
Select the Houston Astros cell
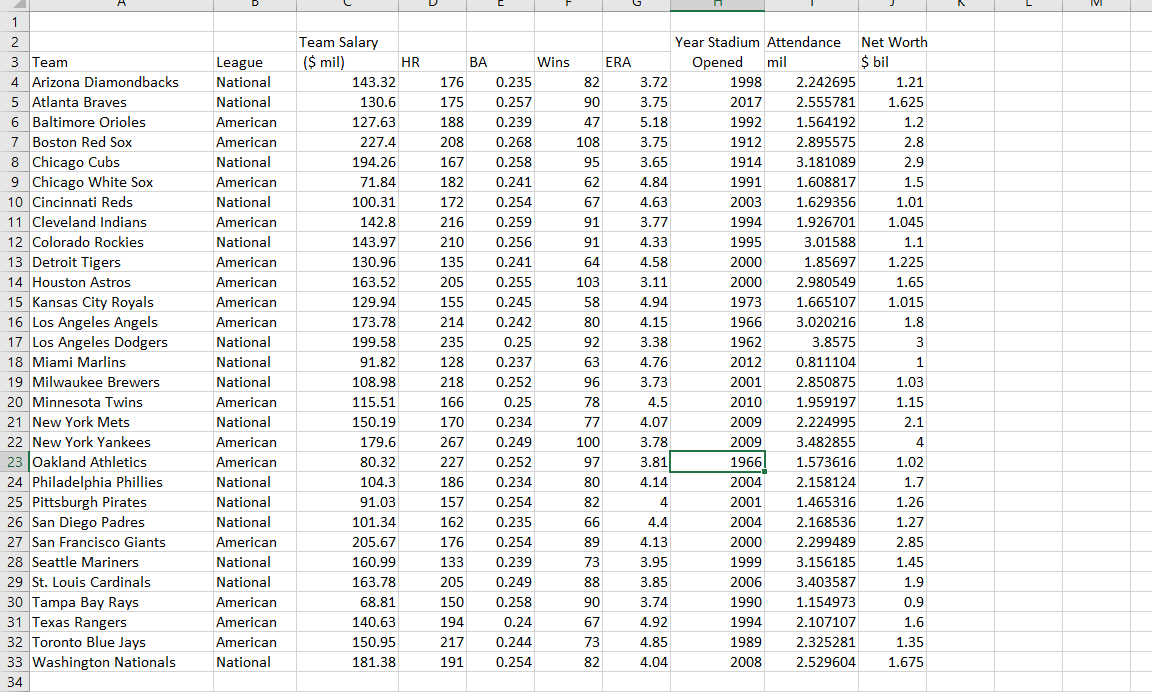[121, 282]
